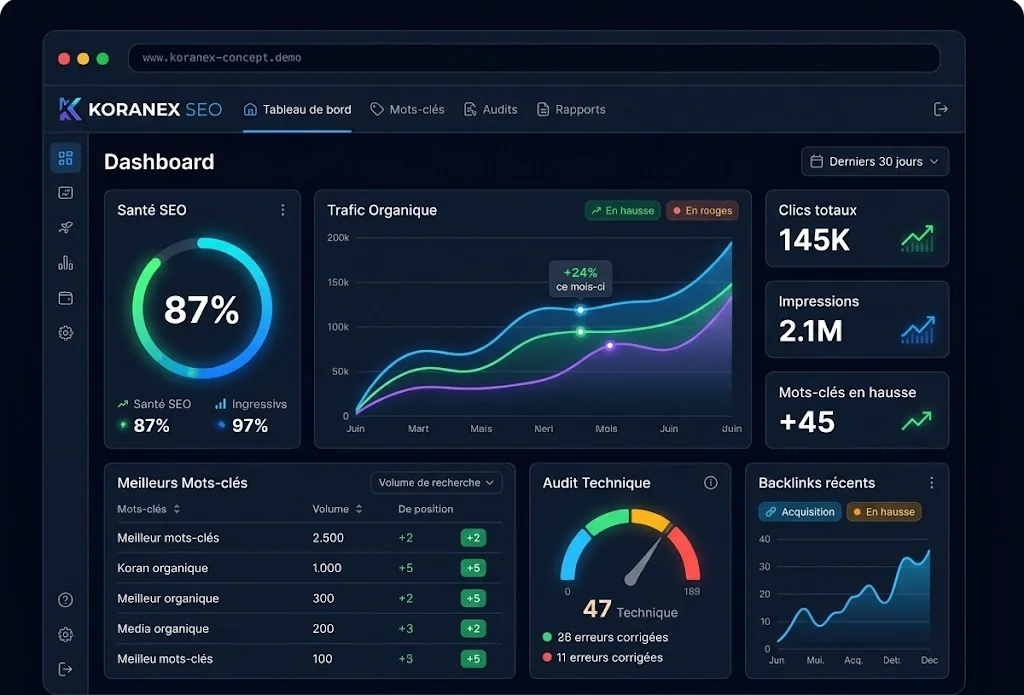This screenshot has height=695, width=1024.
Task: Open the Mots-clés tab
Action: 408,110
